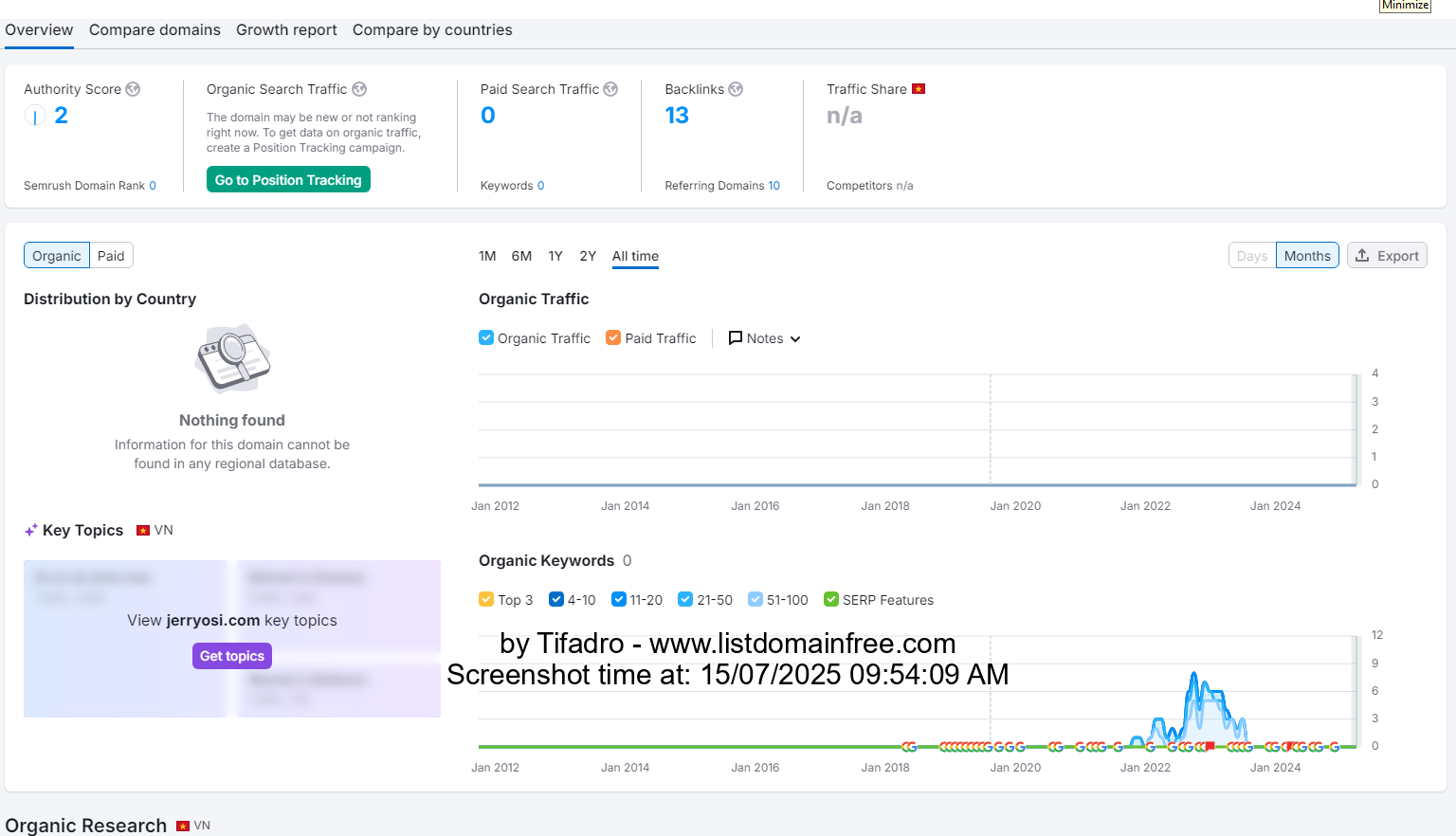The height and width of the screenshot is (836, 1456).
Task: Switch to Overview tab
Action: click(x=39, y=30)
